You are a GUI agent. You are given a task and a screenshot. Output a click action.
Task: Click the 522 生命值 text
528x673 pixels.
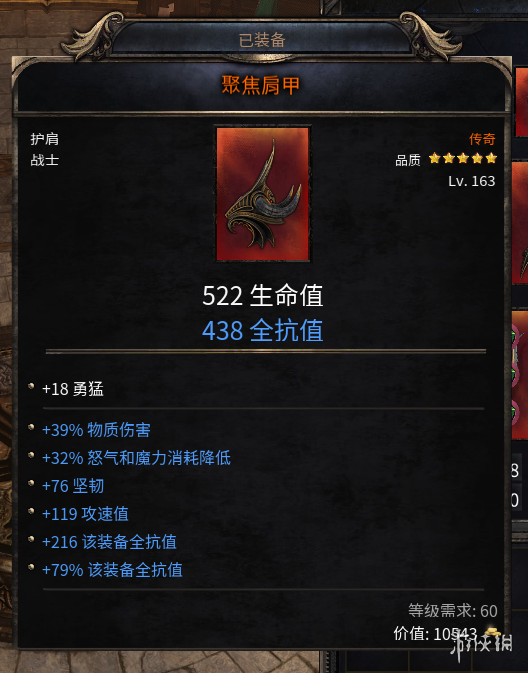point(262,296)
